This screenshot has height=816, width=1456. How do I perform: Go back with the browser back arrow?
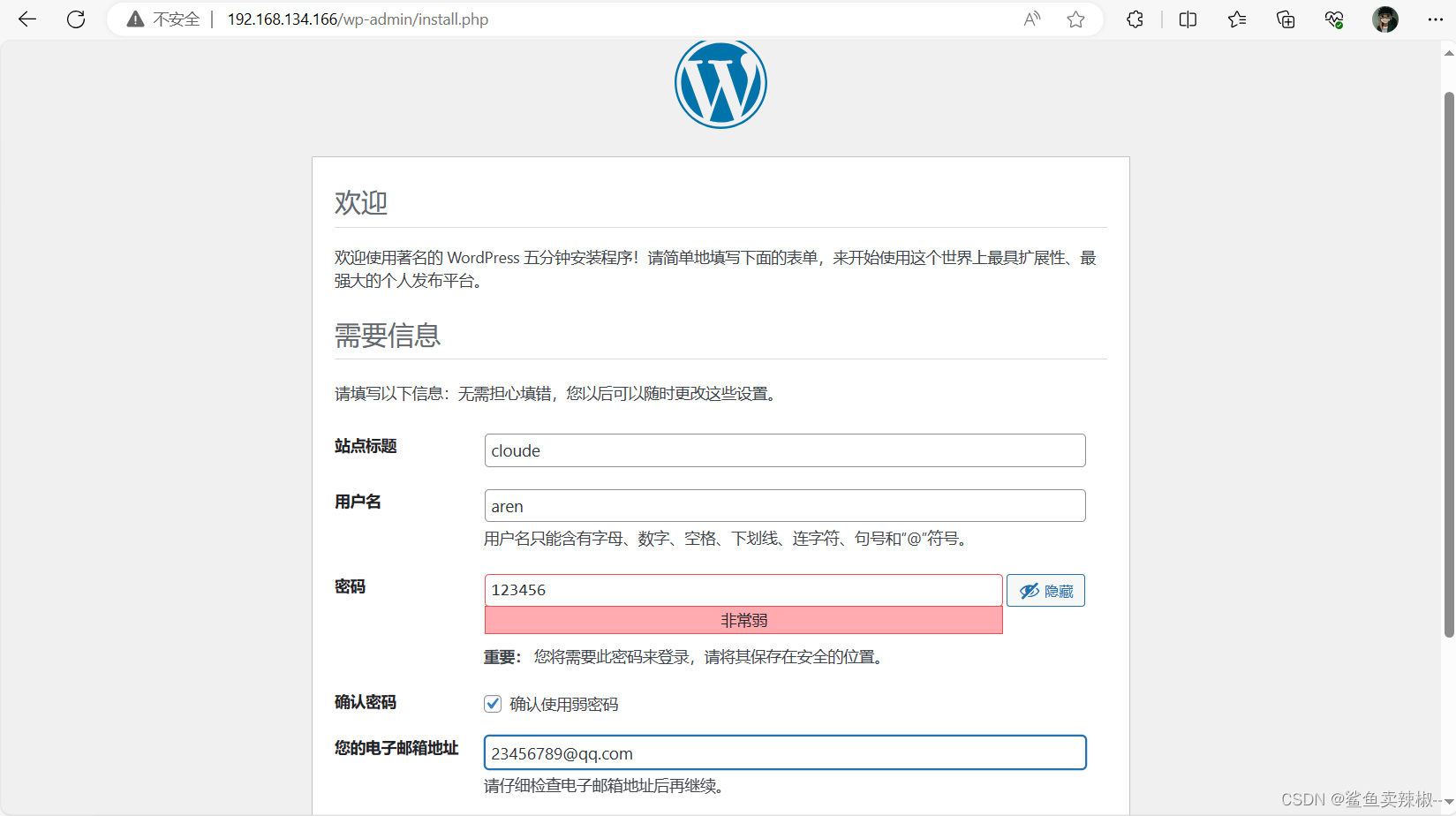tap(27, 19)
